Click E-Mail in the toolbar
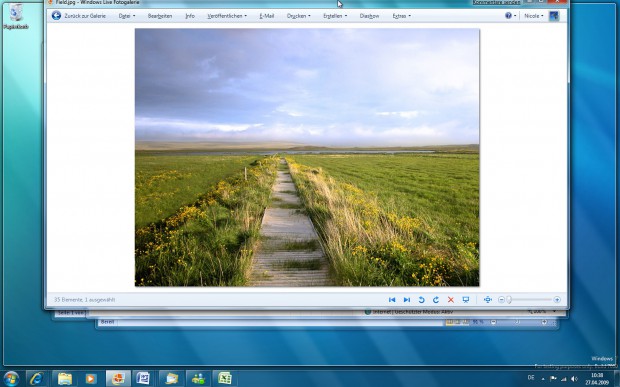Viewport: 620px width, 387px height. coord(267,16)
